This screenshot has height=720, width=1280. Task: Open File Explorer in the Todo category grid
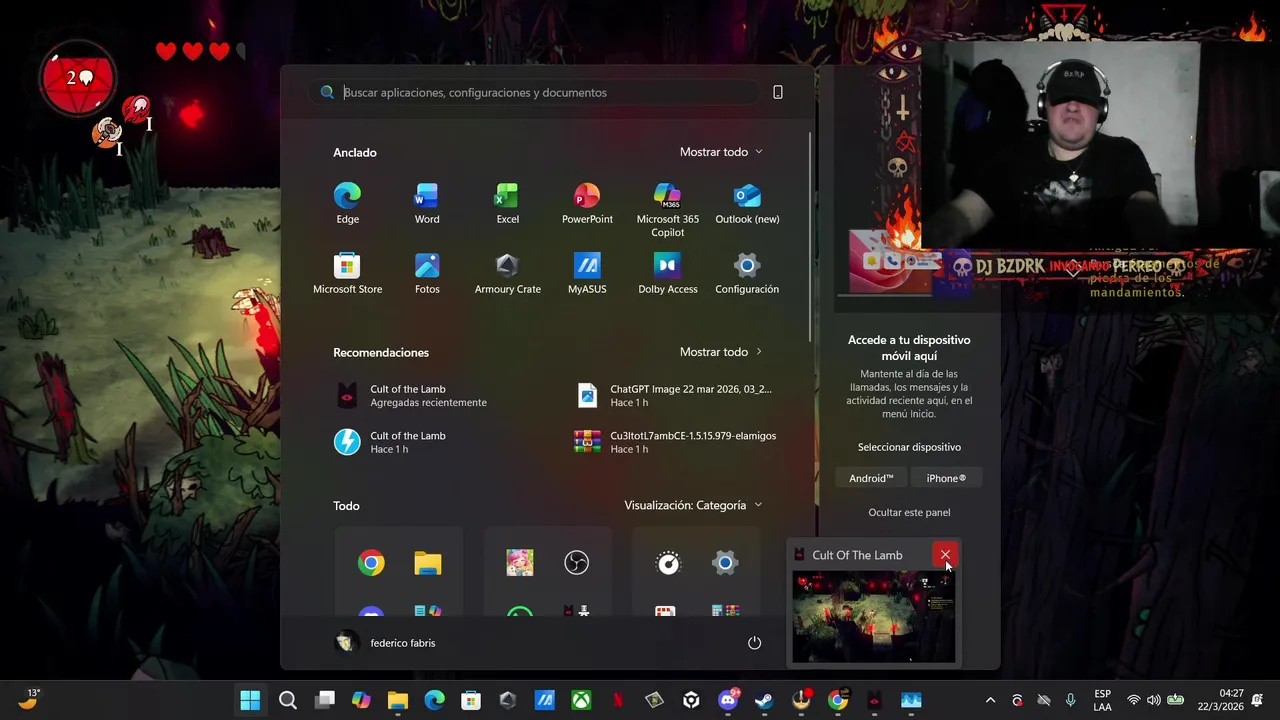click(428, 563)
